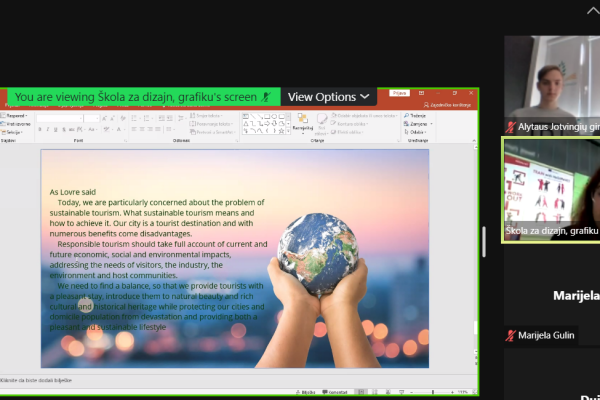
Task: Open the Odabir select dropdown
Action: pos(416,132)
